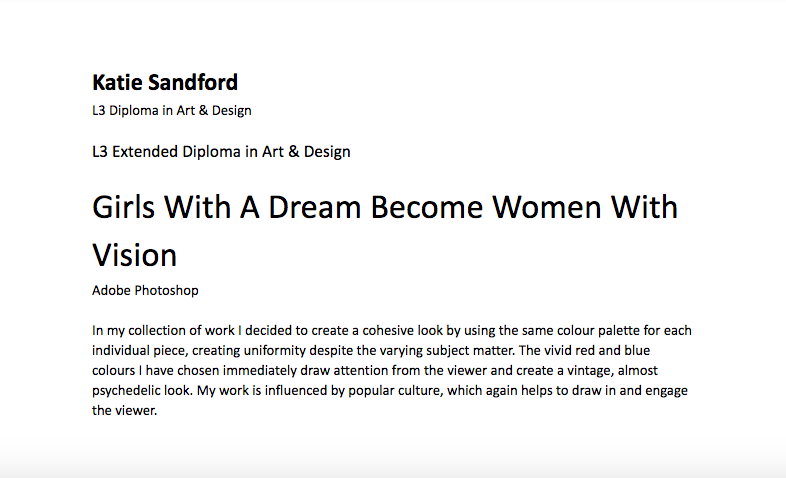The height and width of the screenshot is (478, 786).
Task: Click the final words 'the viewer.'
Action: pyautogui.click(x=124, y=411)
